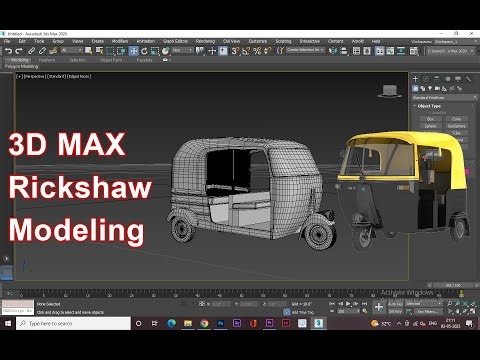Open the selection filter All dropdown

tap(71, 50)
